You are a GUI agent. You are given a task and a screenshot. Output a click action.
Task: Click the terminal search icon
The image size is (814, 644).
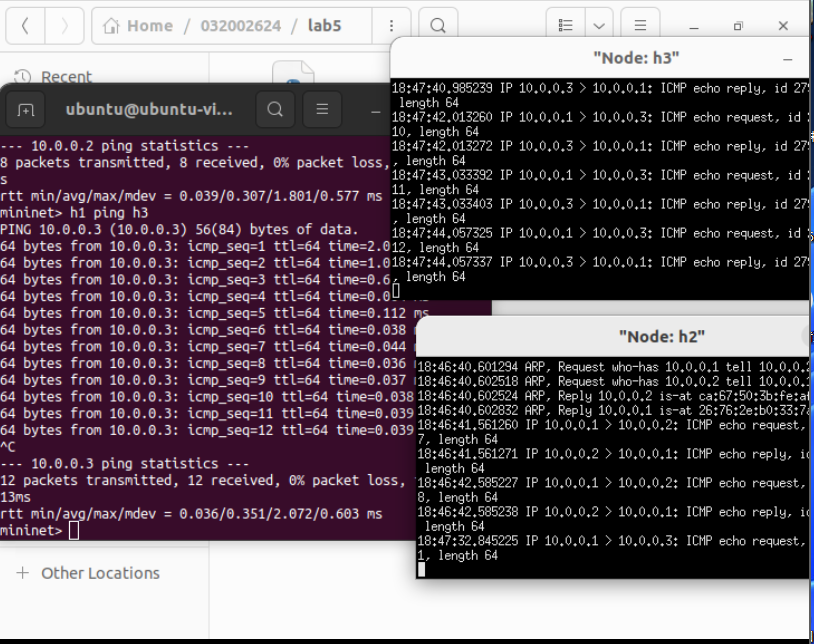[275, 109]
